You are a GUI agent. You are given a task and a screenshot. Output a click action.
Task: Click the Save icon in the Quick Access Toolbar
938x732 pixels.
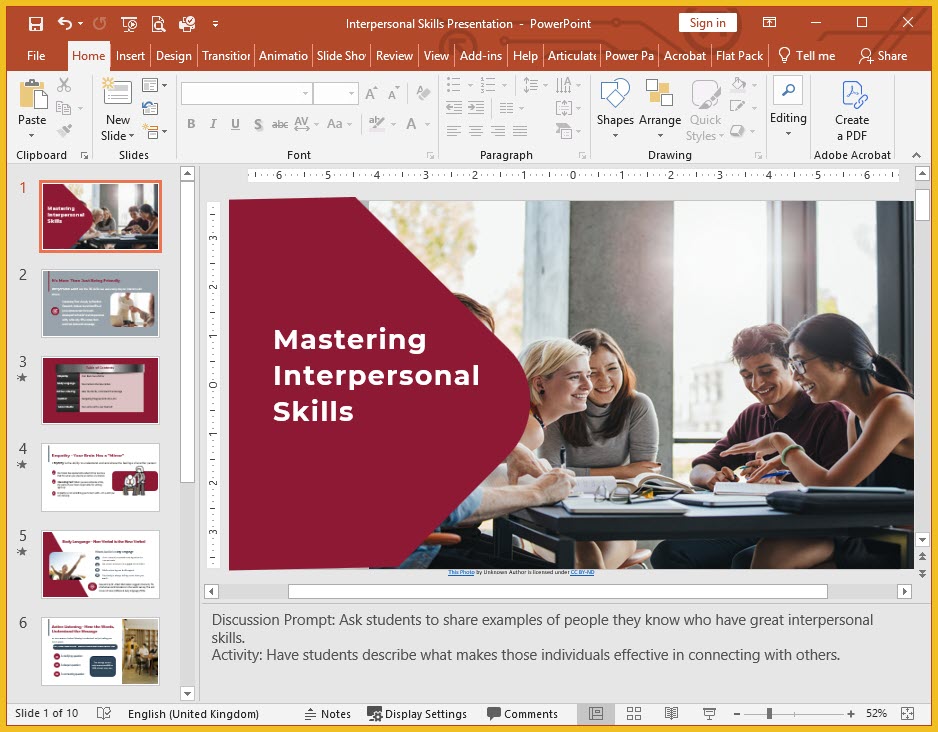tap(36, 24)
